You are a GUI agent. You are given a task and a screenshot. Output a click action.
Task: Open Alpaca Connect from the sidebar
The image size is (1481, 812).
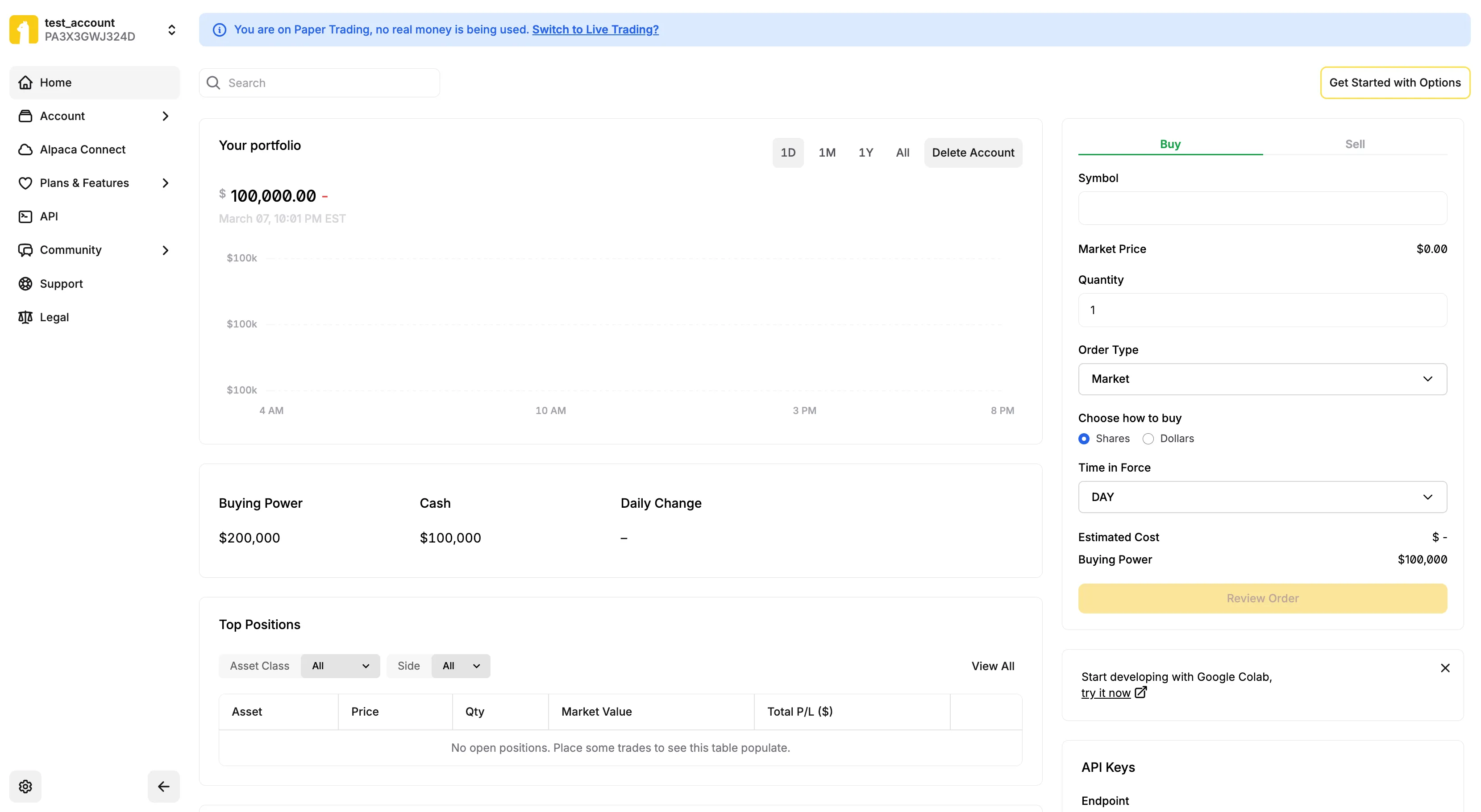[82, 149]
